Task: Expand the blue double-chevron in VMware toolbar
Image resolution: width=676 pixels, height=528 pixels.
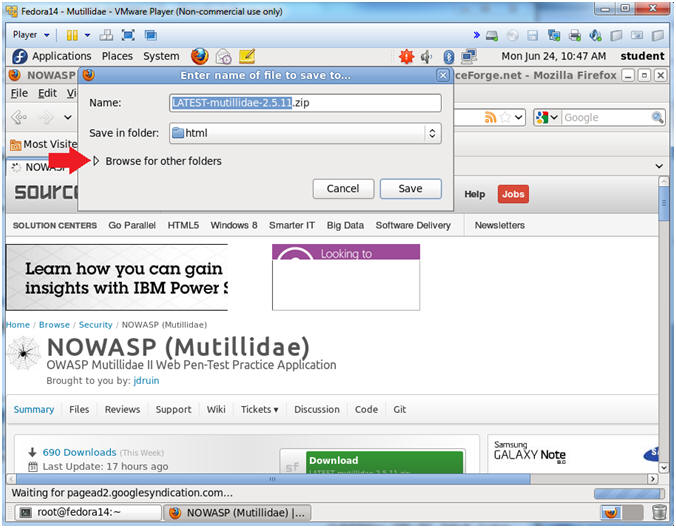Action: (x=476, y=35)
